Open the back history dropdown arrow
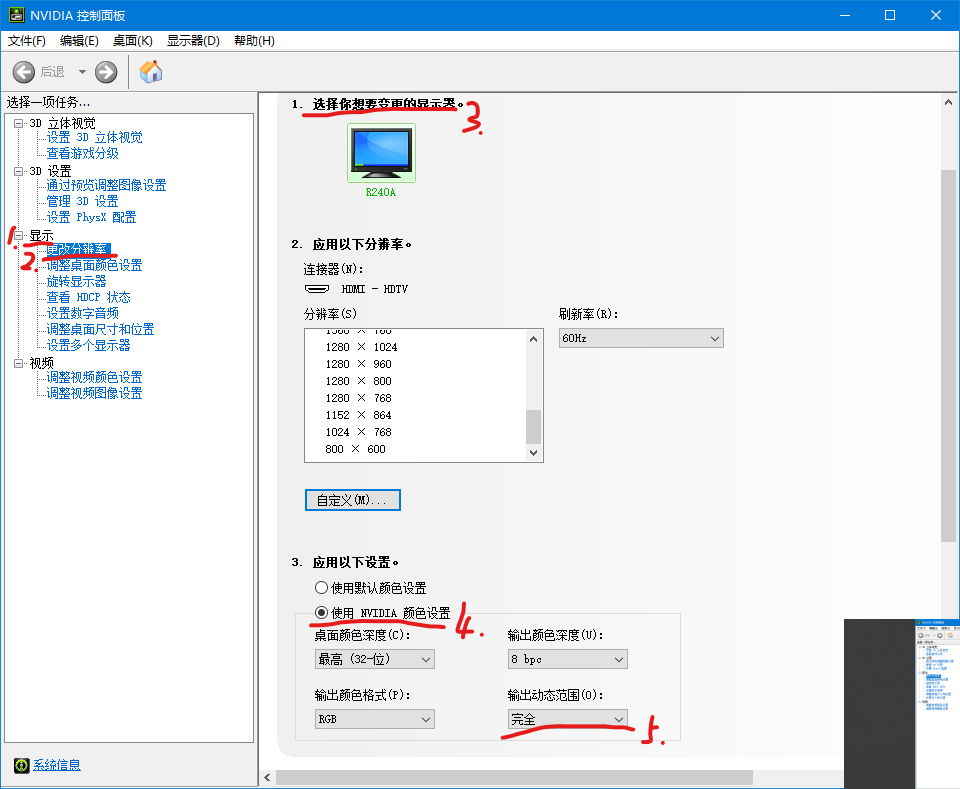This screenshot has height=789, width=960. (x=82, y=72)
